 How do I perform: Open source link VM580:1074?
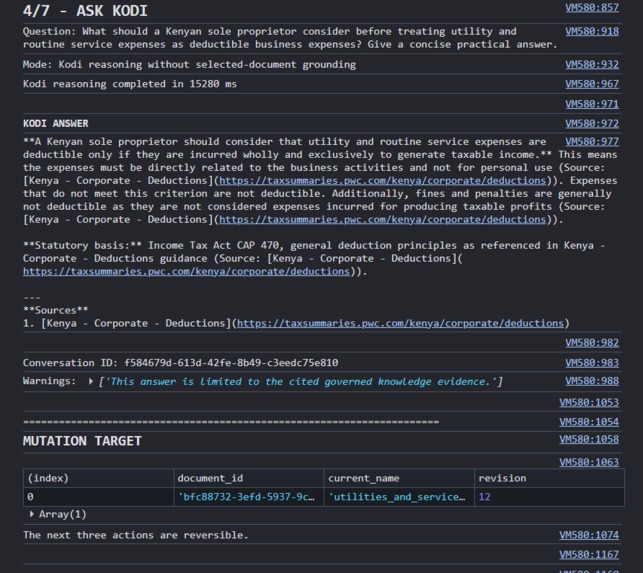589,535
